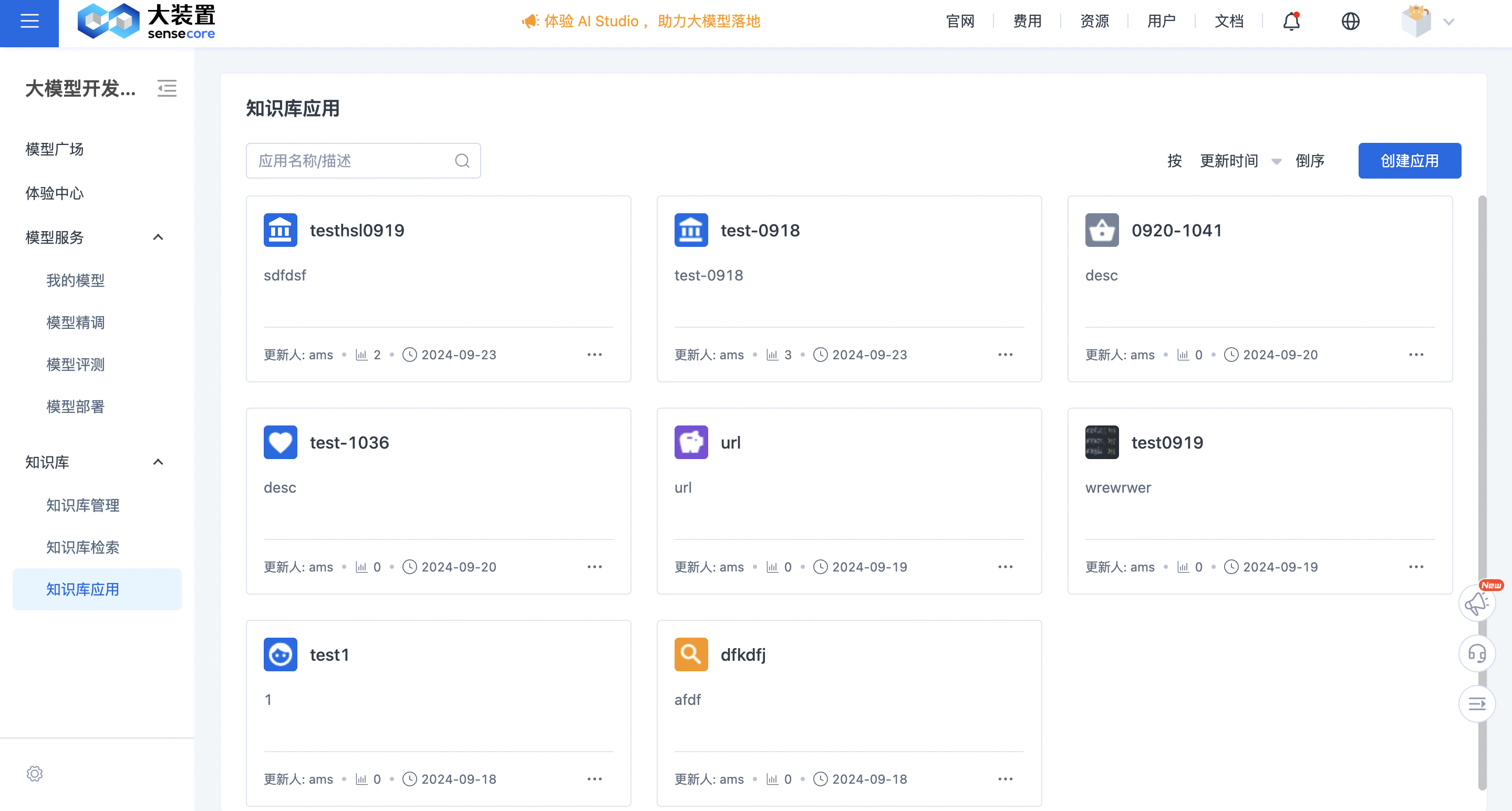Open the settings gear at sidebar bottom
This screenshot has width=1512, height=811.
tap(35, 773)
